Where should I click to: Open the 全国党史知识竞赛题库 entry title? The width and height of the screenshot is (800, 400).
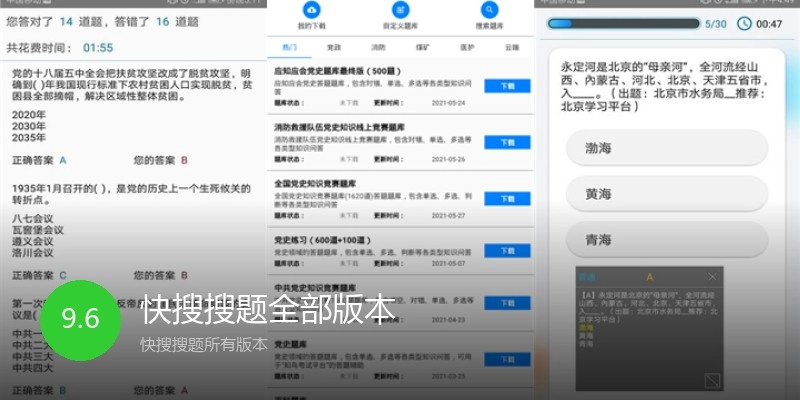315,183
